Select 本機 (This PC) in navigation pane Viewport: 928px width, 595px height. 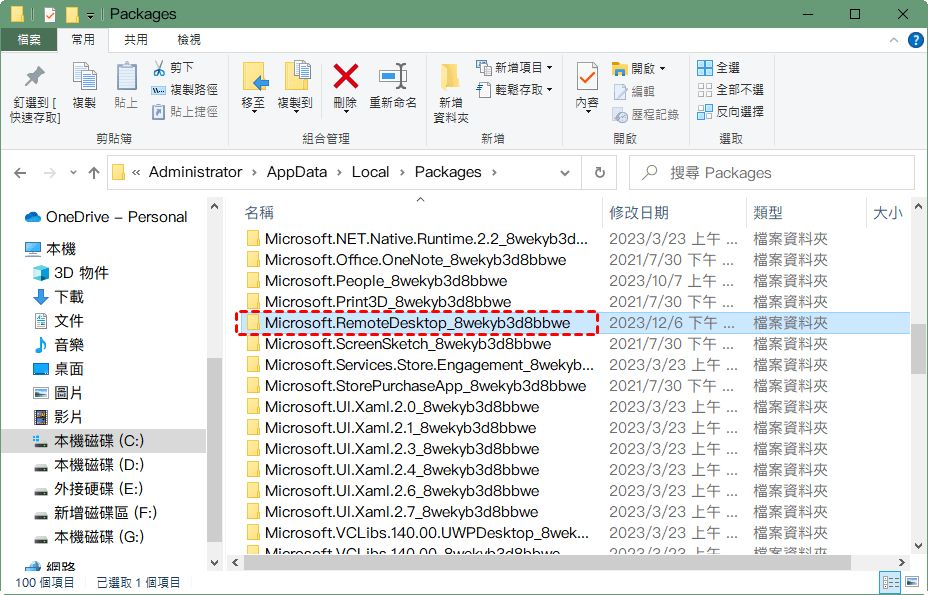50,249
